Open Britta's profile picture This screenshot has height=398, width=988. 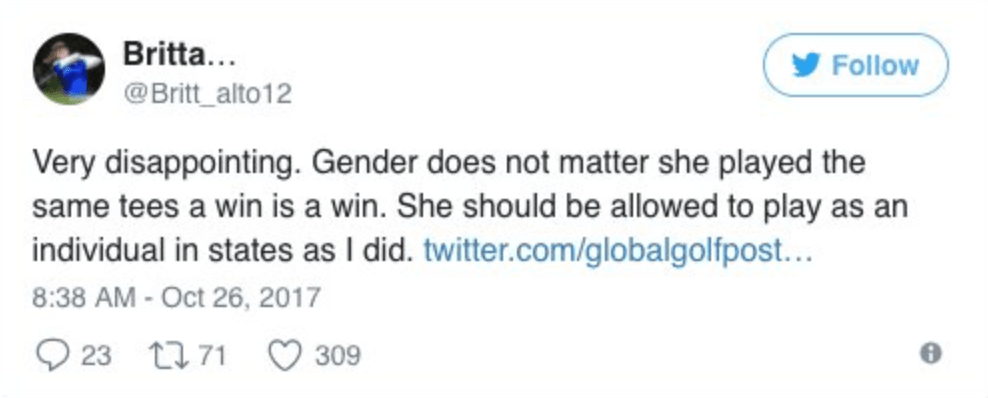68,69
